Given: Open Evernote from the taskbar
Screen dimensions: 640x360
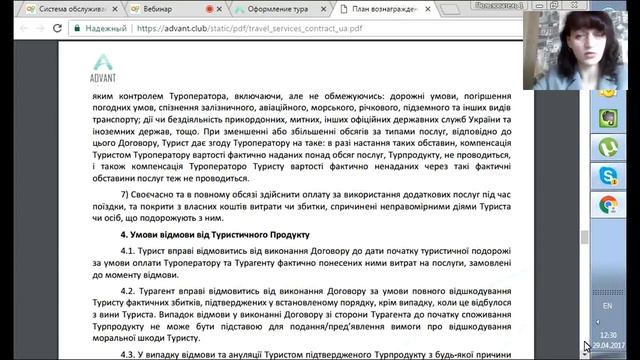Looking at the screenshot, I should [608, 119].
